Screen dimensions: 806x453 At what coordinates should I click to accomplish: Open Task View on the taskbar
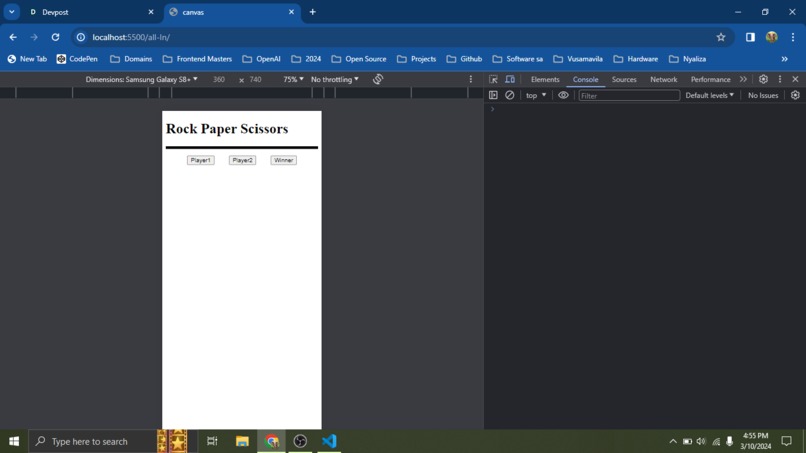pyautogui.click(x=212, y=441)
